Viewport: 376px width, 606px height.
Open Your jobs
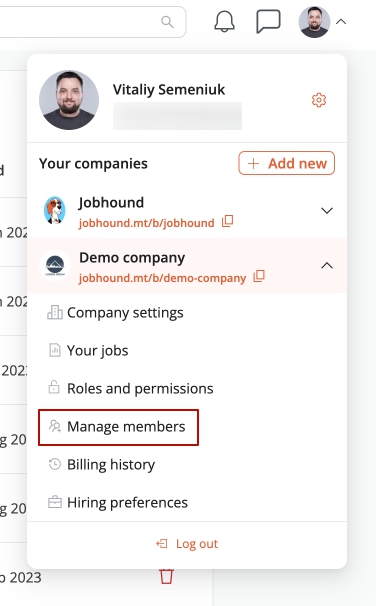tap(88, 351)
